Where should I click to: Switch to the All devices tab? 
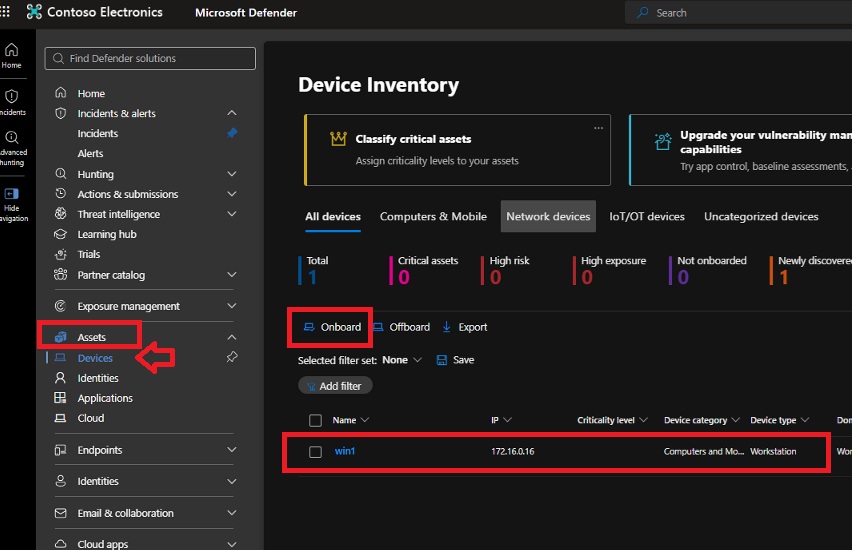(333, 216)
